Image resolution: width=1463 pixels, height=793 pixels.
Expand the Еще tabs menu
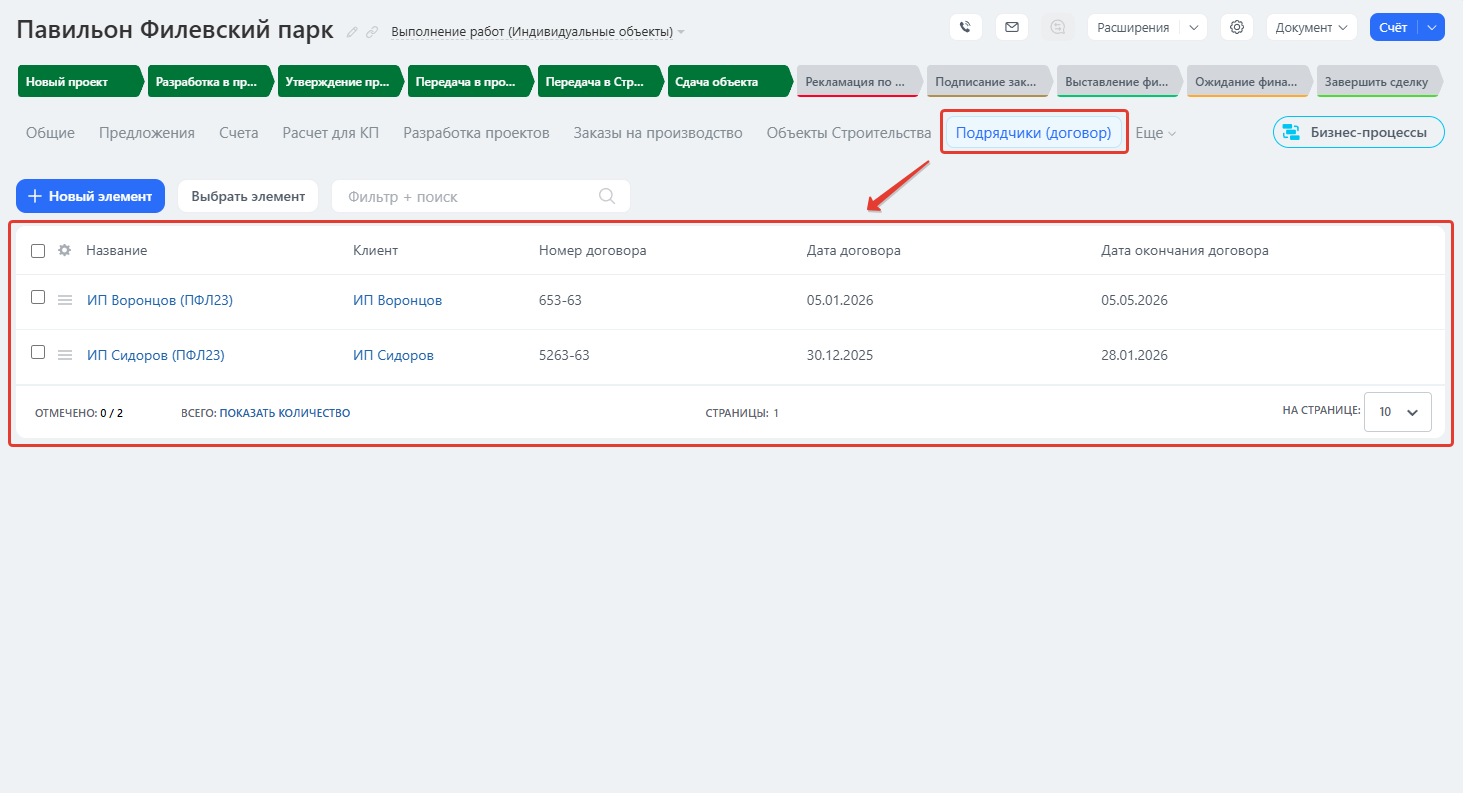pyautogui.click(x=1155, y=133)
